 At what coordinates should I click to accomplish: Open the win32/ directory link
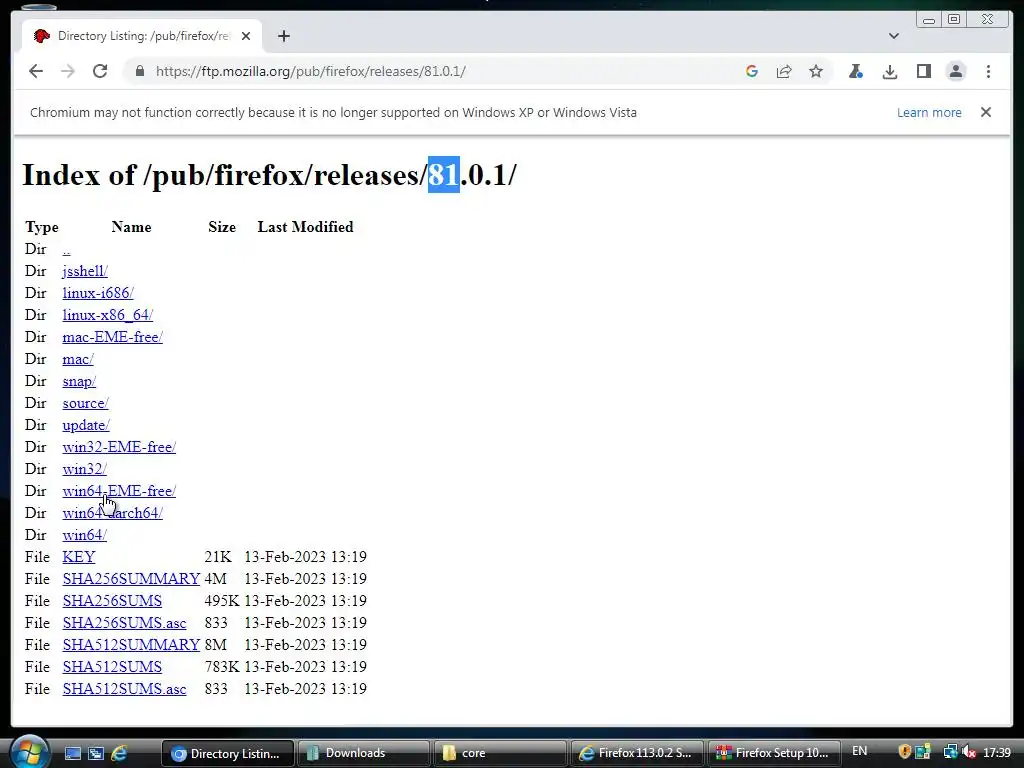pyautogui.click(x=84, y=469)
